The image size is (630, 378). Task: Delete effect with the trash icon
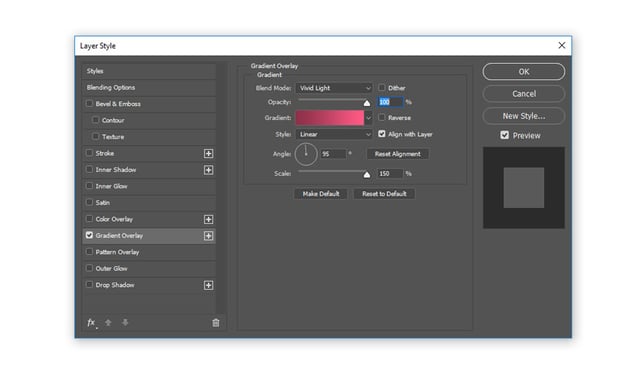[x=216, y=323]
